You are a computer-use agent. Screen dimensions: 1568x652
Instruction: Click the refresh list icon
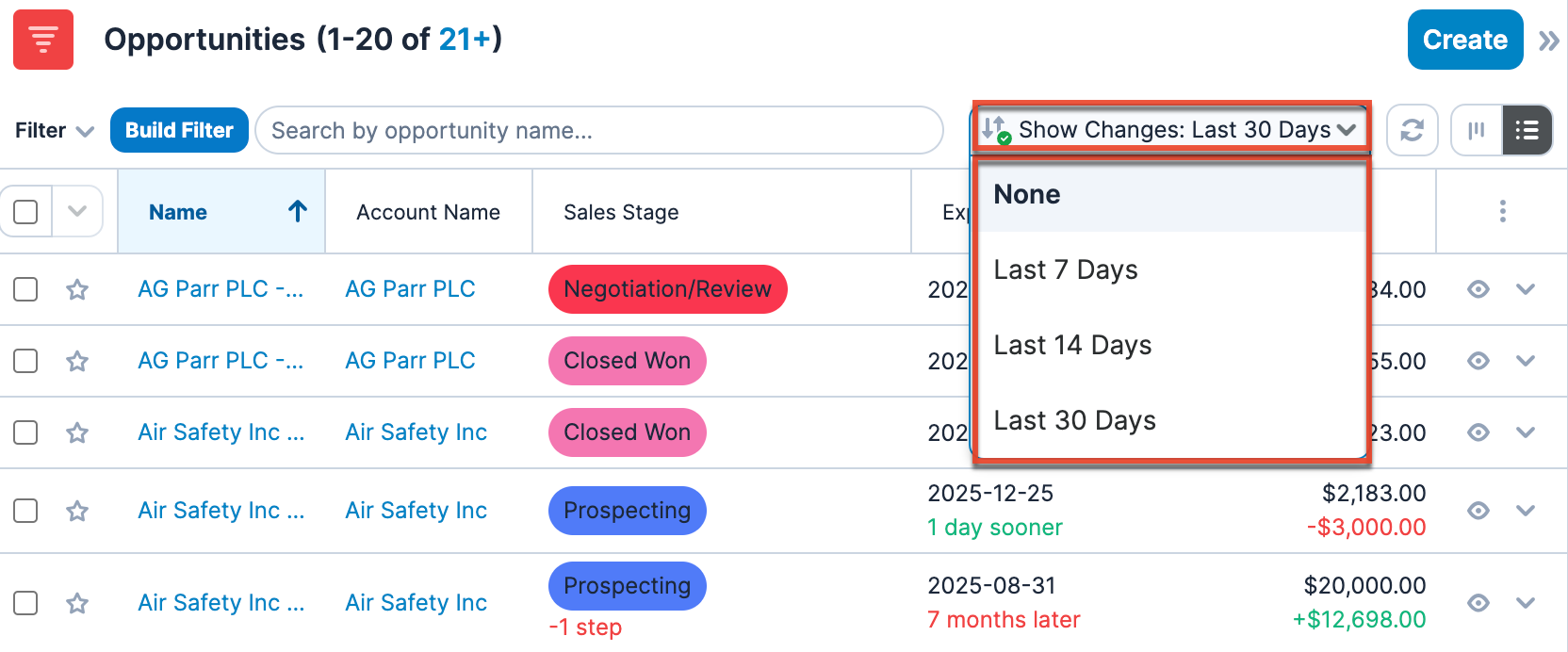click(x=1412, y=130)
